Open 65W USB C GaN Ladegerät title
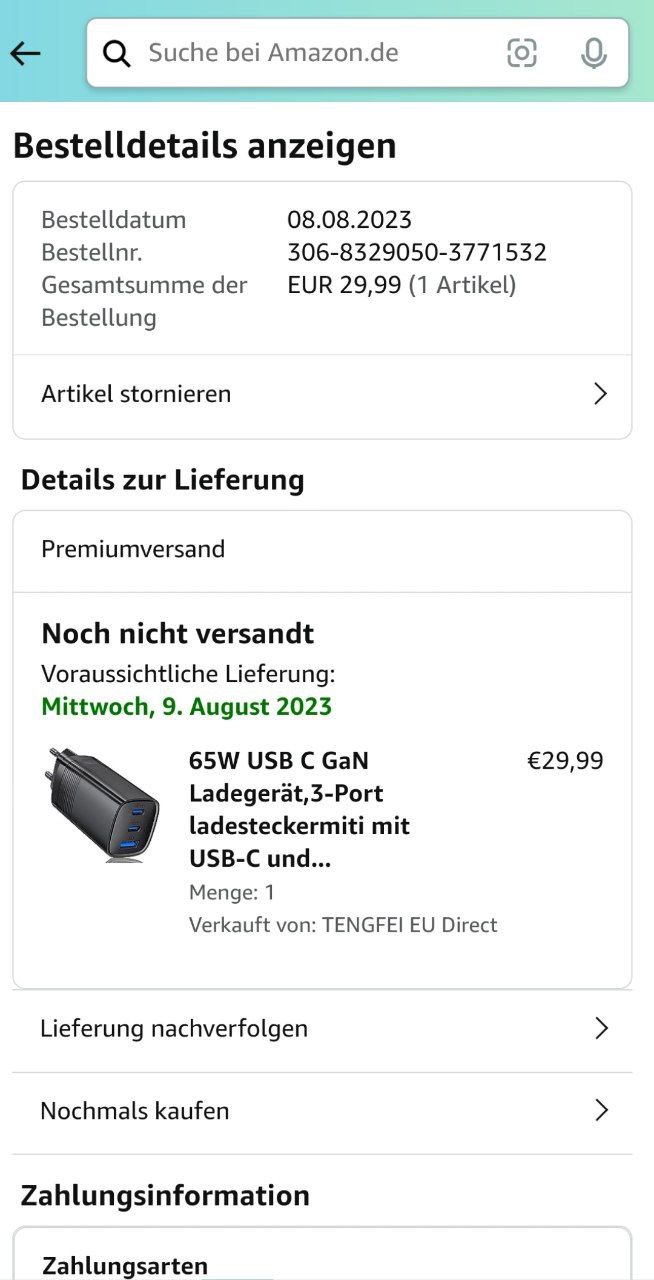This screenshot has height=1280, width=654. tap(300, 809)
